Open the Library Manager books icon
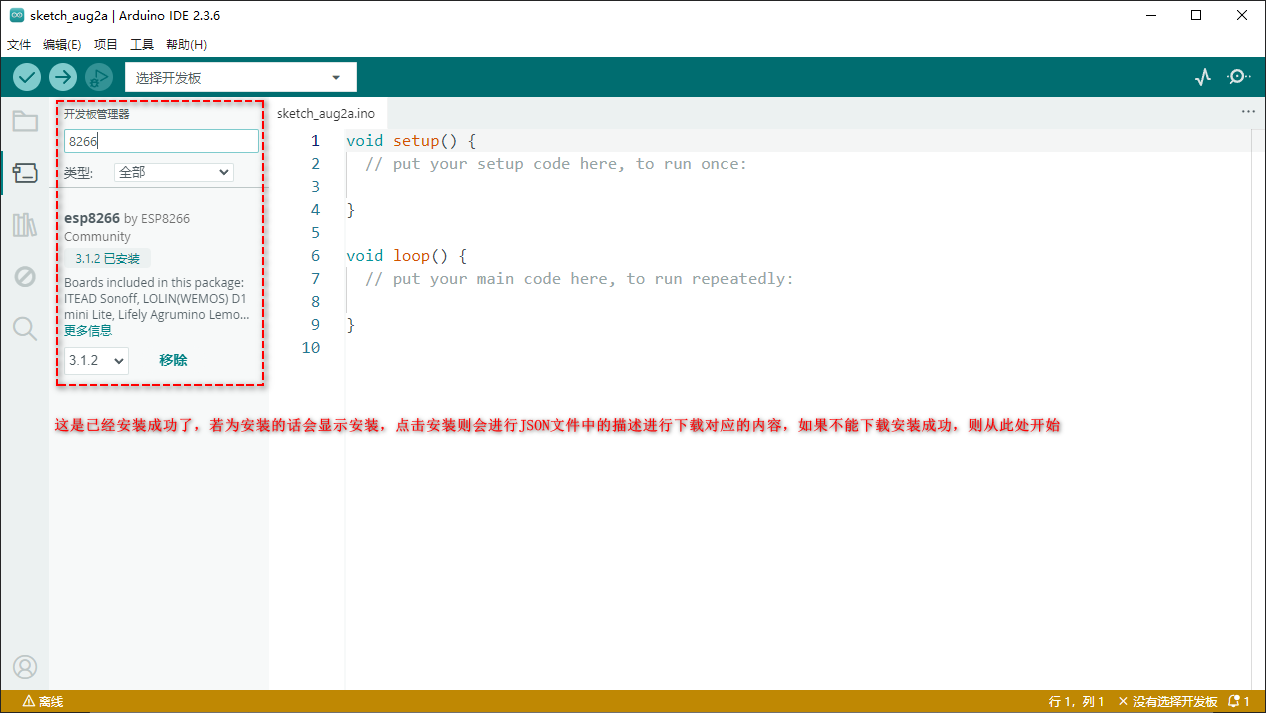This screenshot has height=713, width=1266. 25,225
